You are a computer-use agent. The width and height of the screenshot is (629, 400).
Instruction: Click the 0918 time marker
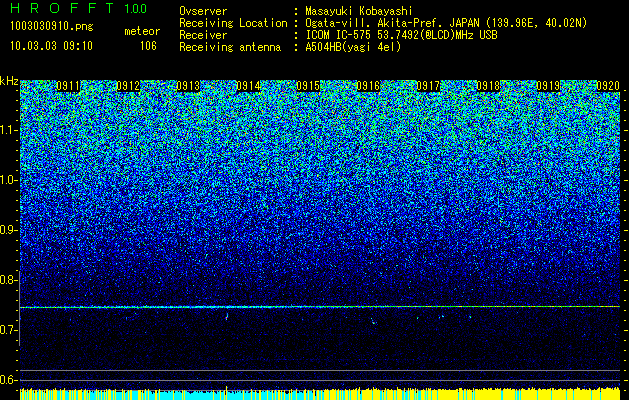tap(488, 85)
